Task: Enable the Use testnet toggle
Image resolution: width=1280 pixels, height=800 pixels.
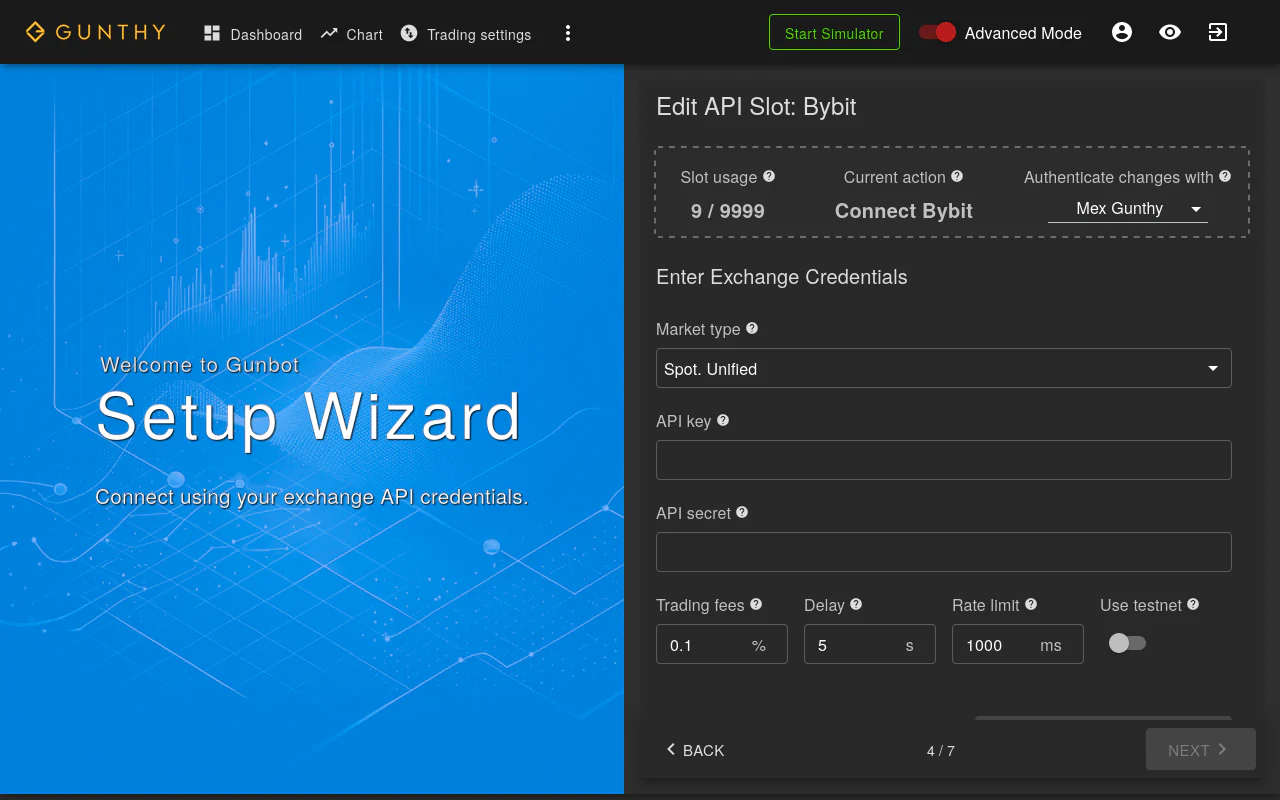Action: tap(1127, 643)
